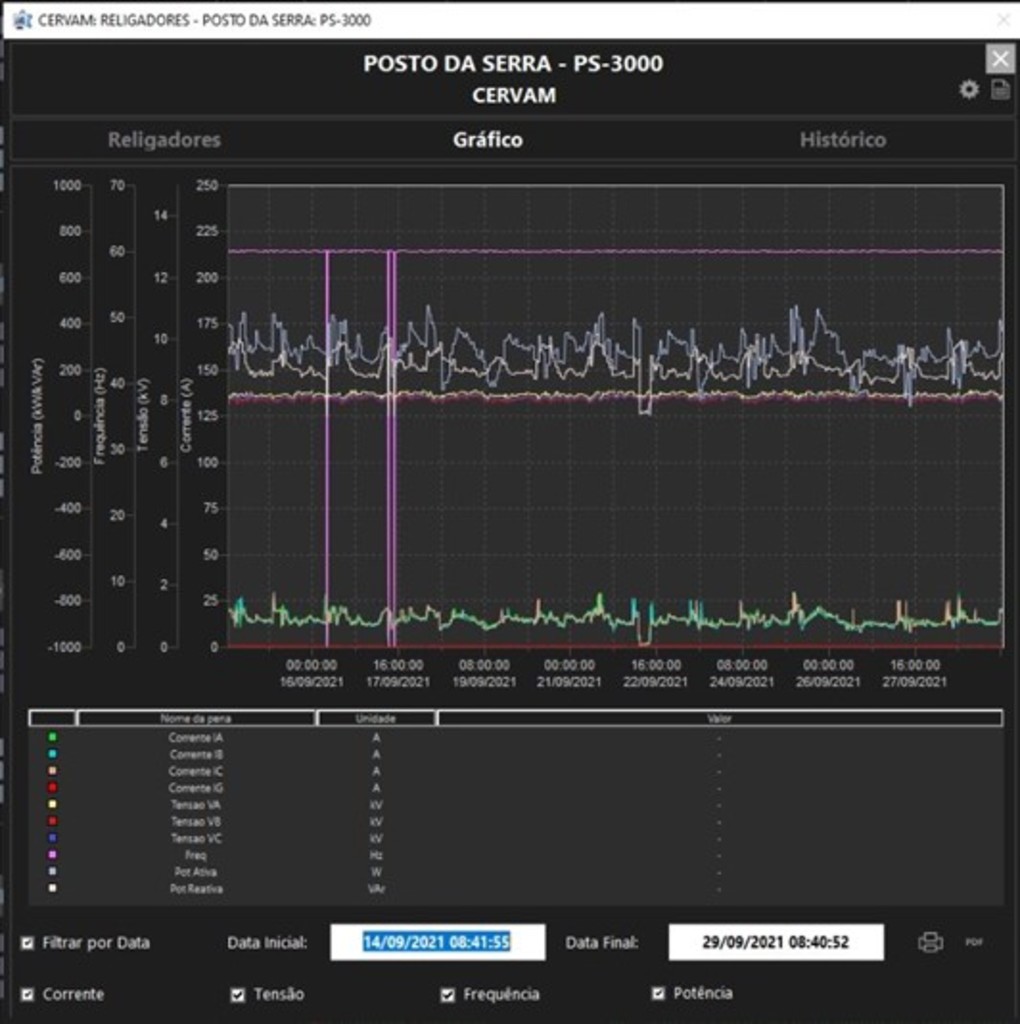The height and width of the screenshot is (1024, 1020).
Task: Uncheck the Tensão checkbox
Action: [238, 994]
